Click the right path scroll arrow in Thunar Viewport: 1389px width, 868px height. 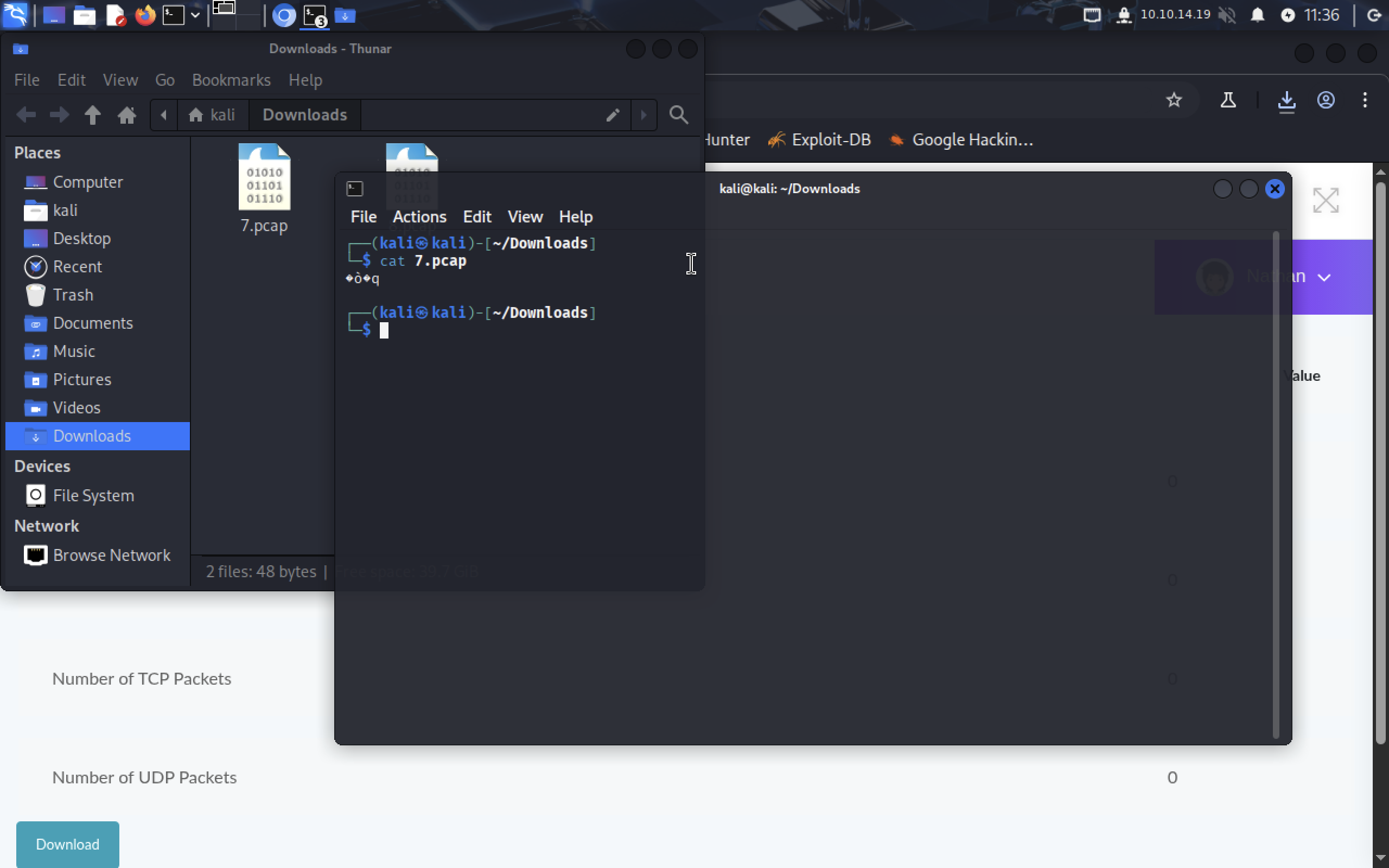(643, 115)
